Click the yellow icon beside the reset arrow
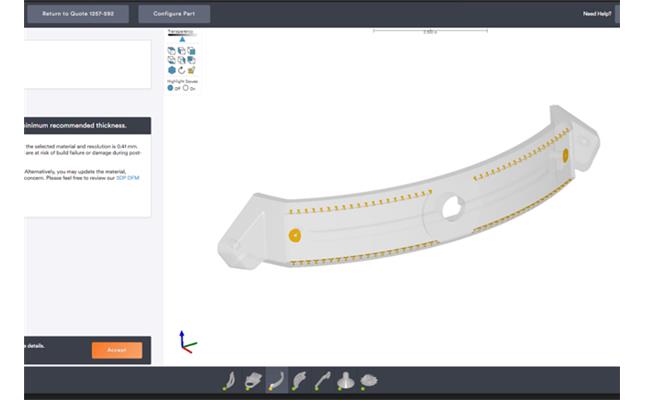Viewport: 645px width, 400px height. pyautogui.click(x=191, y=70)
